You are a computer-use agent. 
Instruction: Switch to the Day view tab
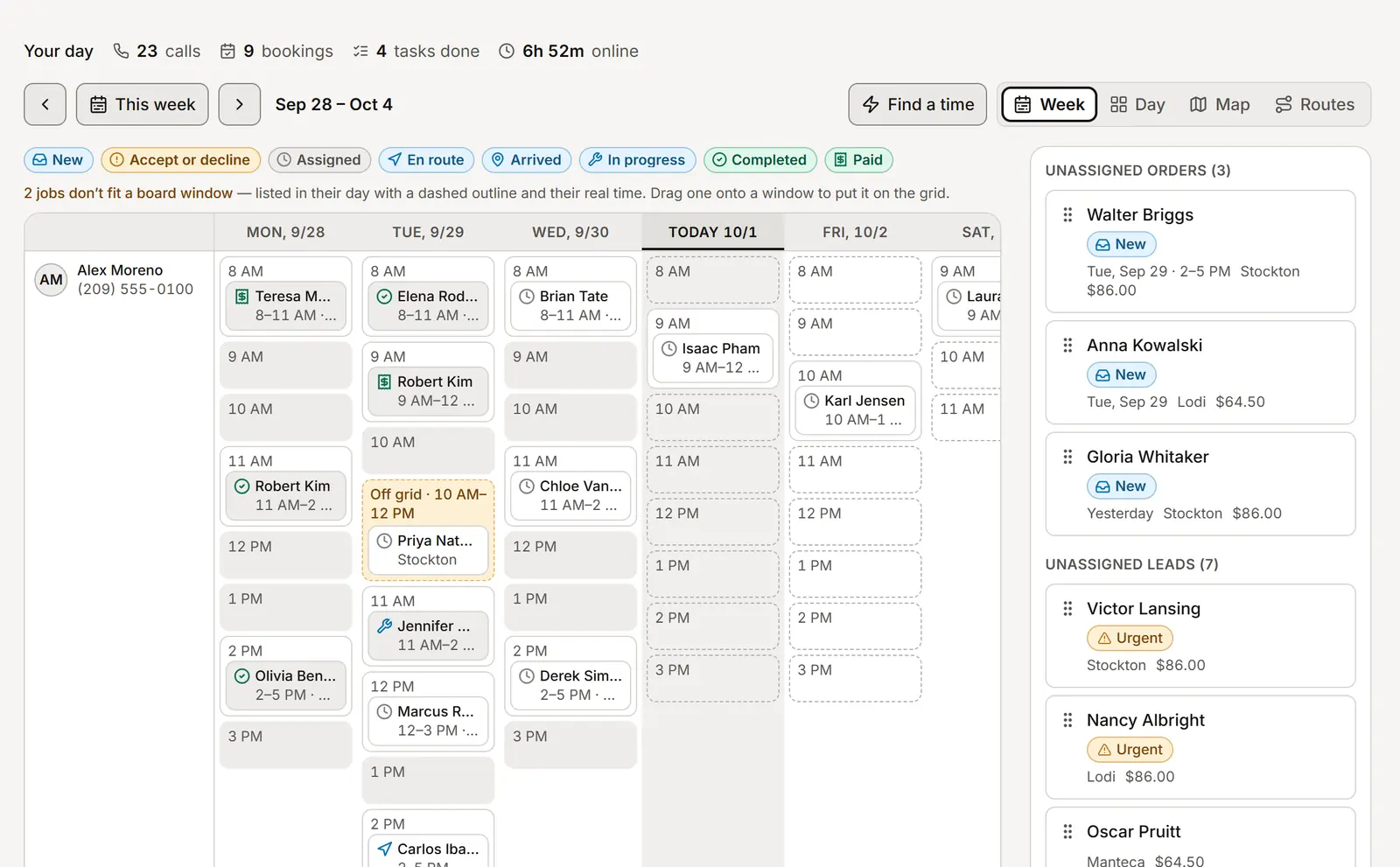point(1137,104)
